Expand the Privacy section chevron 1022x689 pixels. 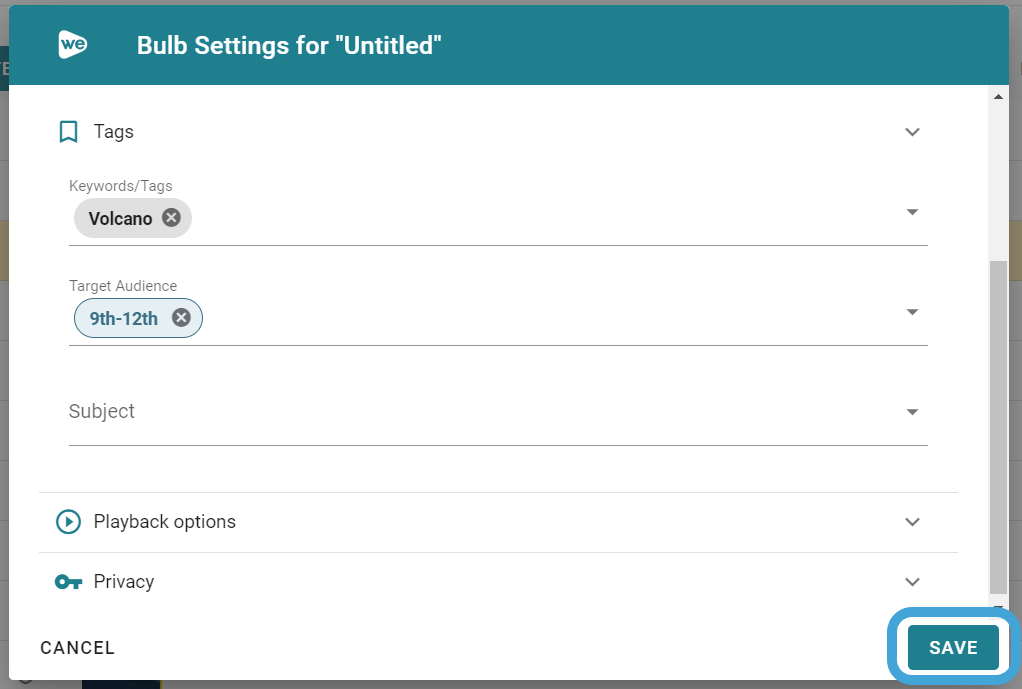pyautogui.click(x=912, y=581)
